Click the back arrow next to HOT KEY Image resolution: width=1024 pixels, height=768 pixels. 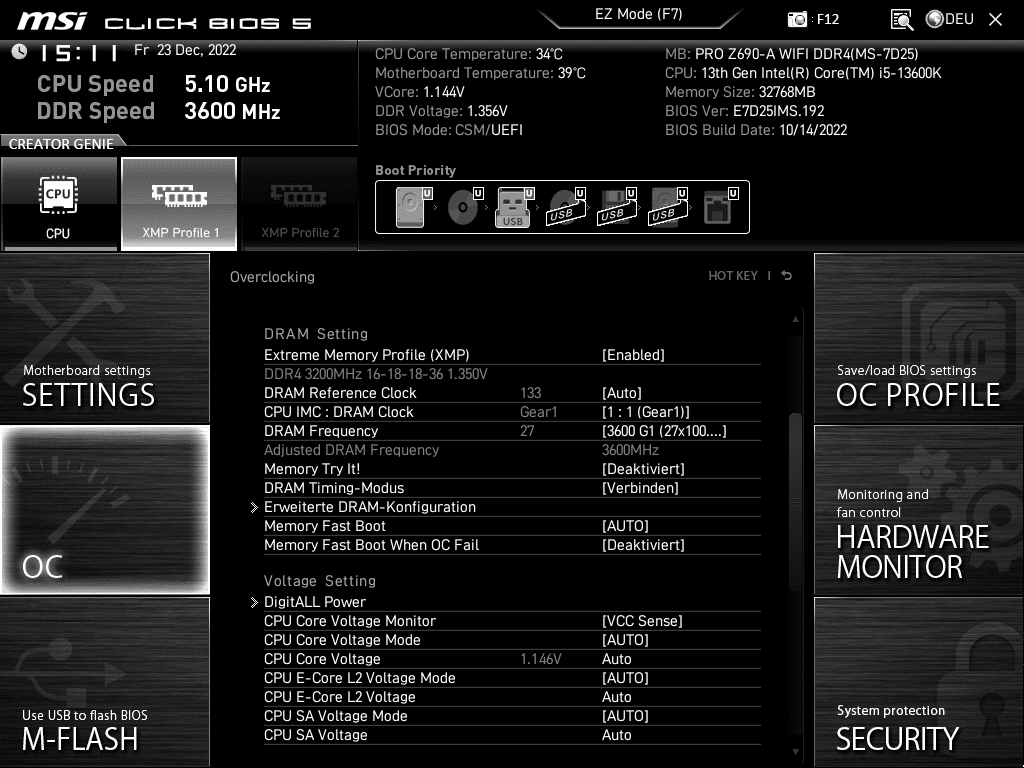pyautogui.click(x=786, y=276)
